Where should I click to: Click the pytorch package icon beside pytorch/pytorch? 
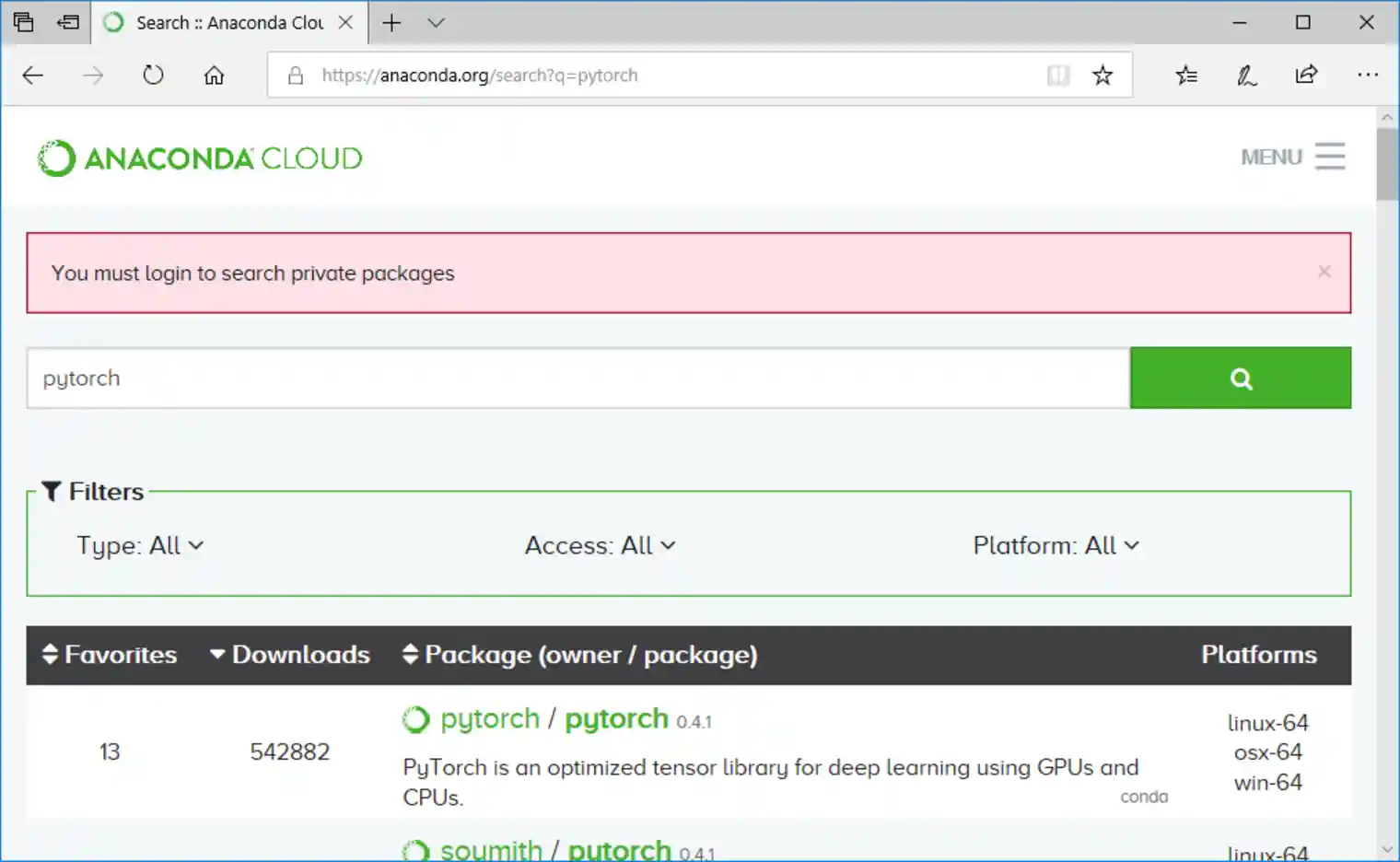[x=416, y=718]
